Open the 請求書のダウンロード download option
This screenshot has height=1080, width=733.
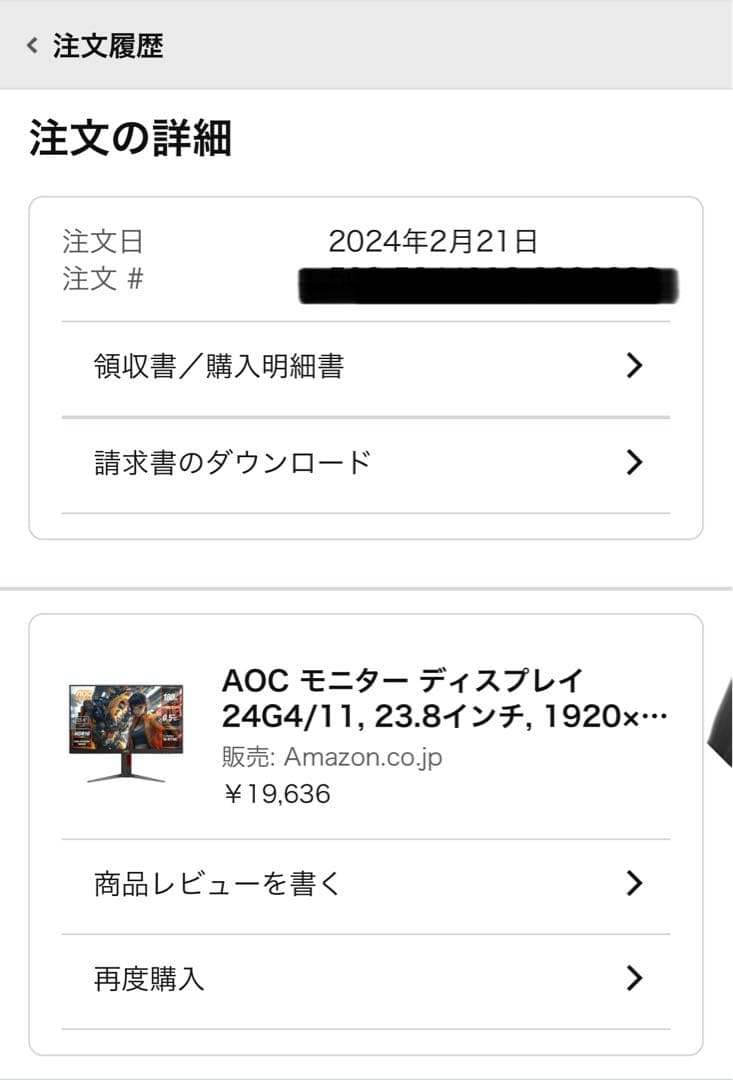[x=230, y=462]
